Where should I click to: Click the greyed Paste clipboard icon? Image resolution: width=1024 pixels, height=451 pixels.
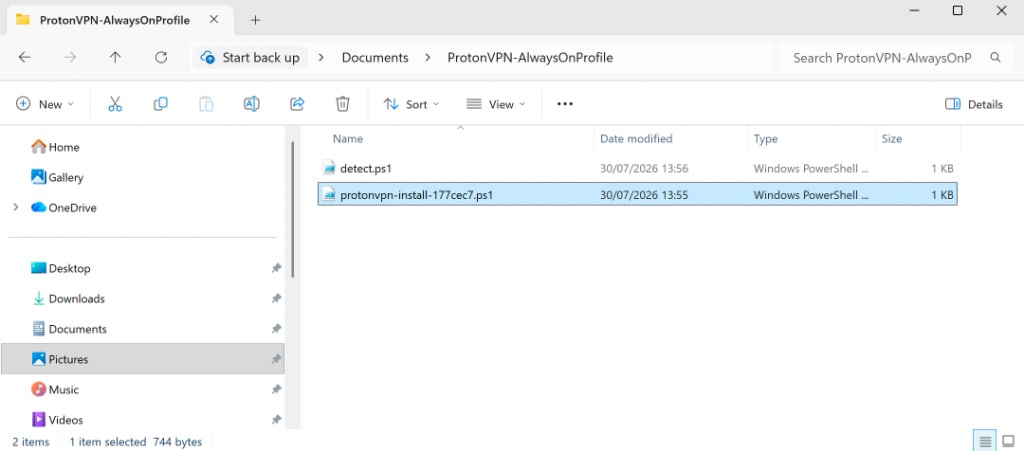pyautogui.click(x=206, y=104)
